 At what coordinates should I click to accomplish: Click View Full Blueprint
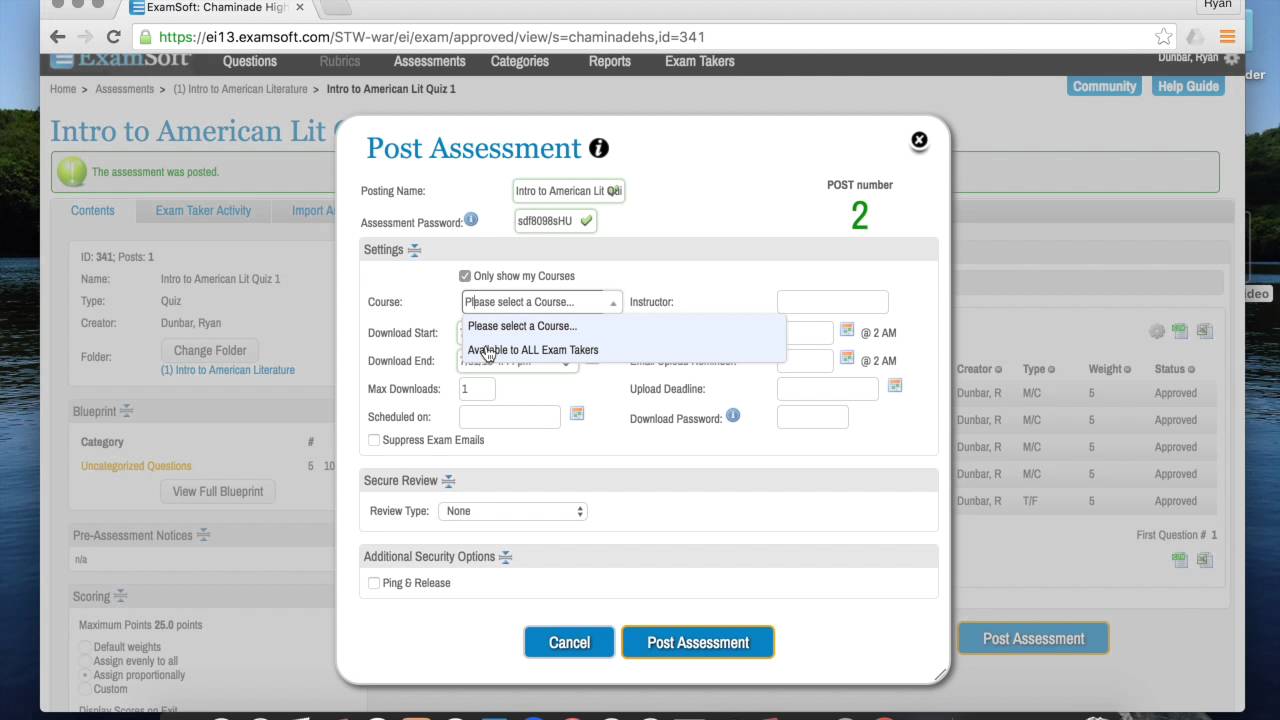(x=218, y=491)
